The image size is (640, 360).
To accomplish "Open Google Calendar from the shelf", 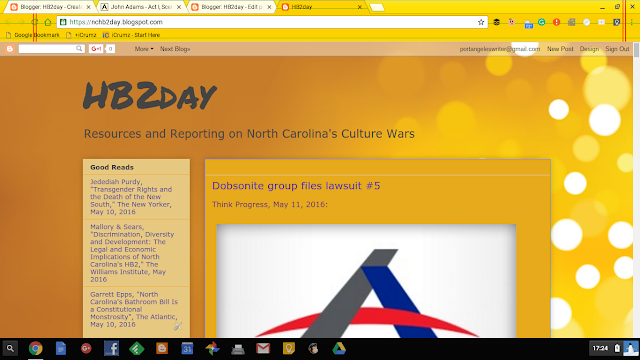I will coord(187,349).
